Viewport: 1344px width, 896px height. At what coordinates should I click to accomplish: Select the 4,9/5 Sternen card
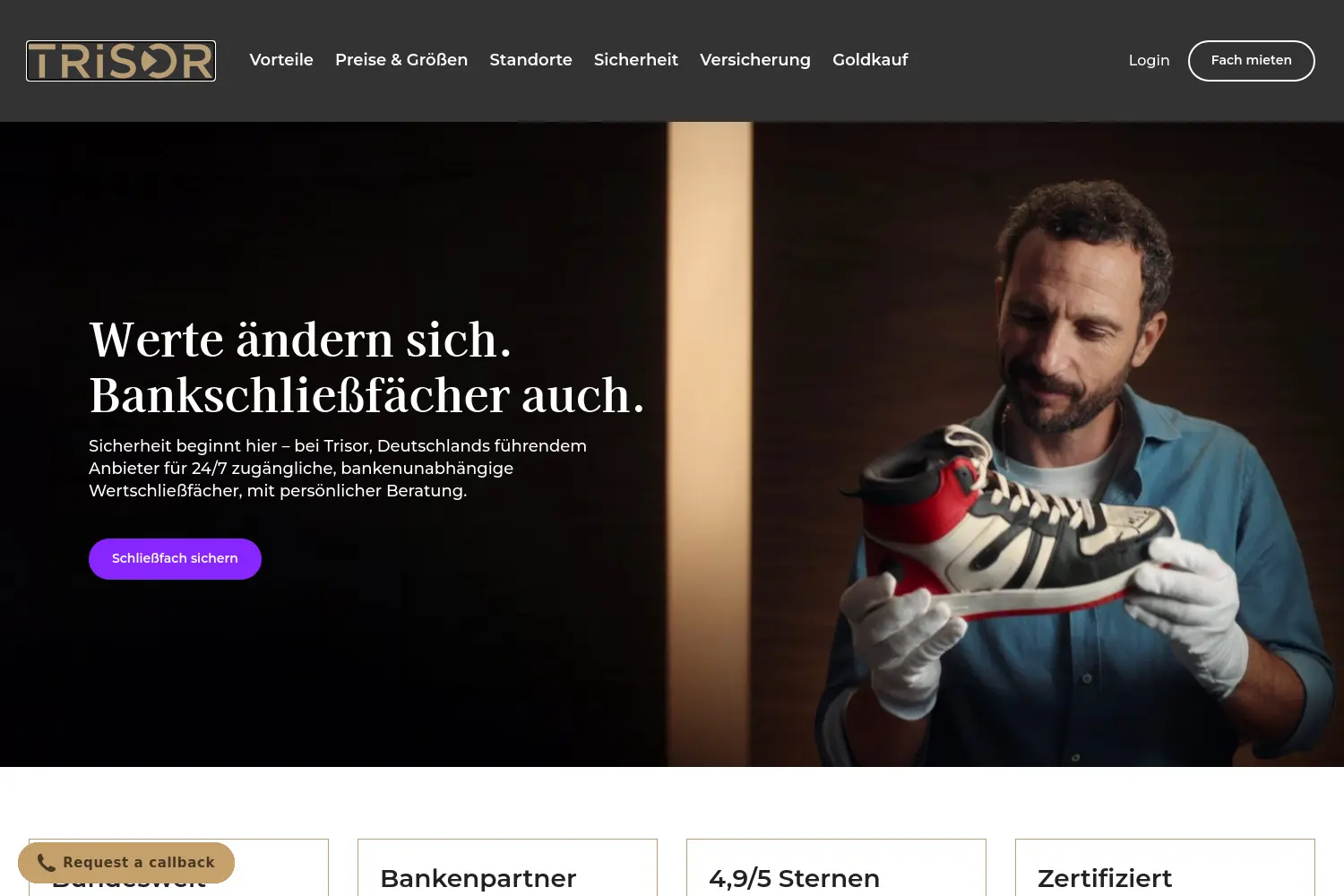coord(836,867)
